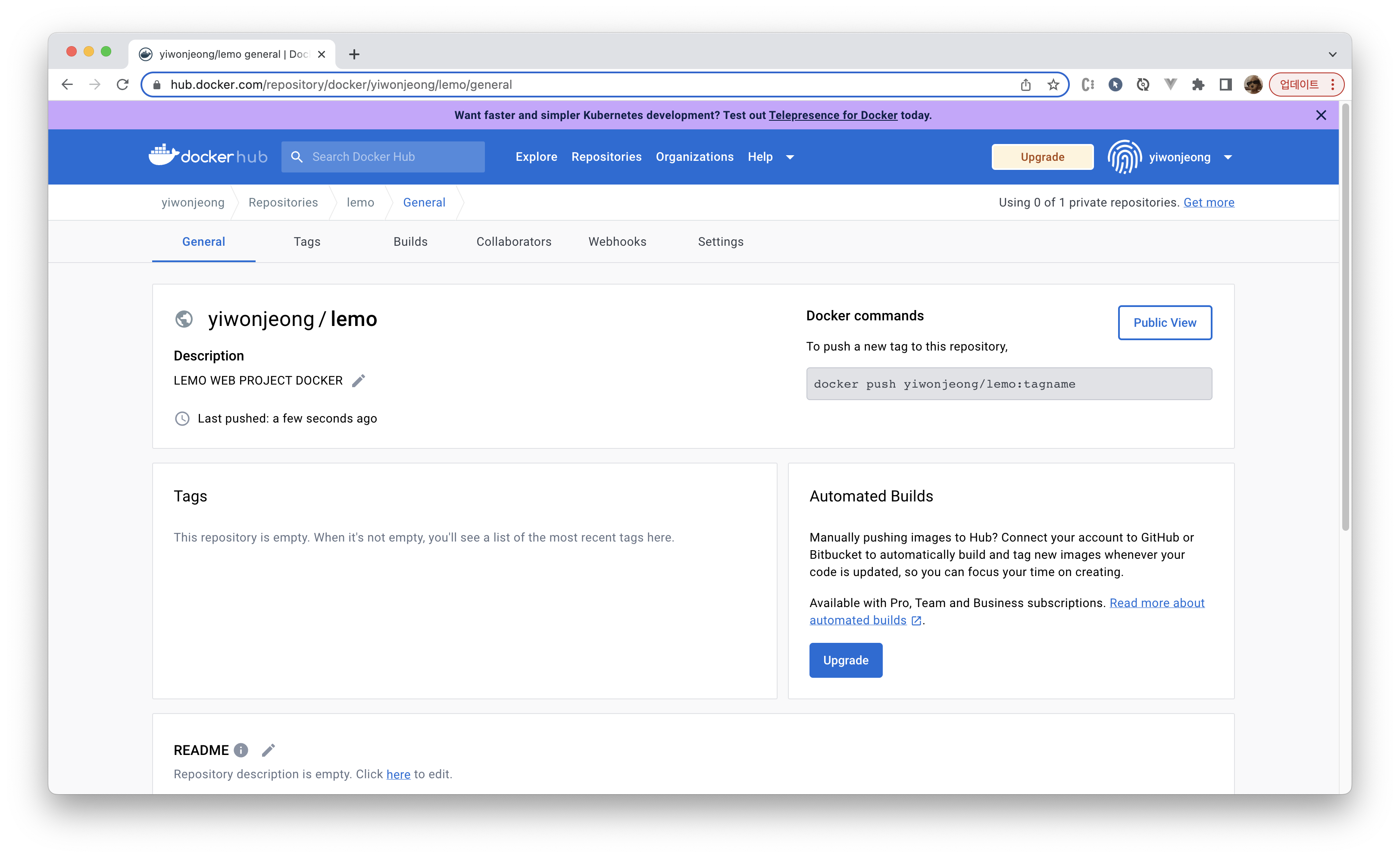The width and height of the screenshot is (1400, 858).
Task: Click the share page icon
Action: point(1025,85)
